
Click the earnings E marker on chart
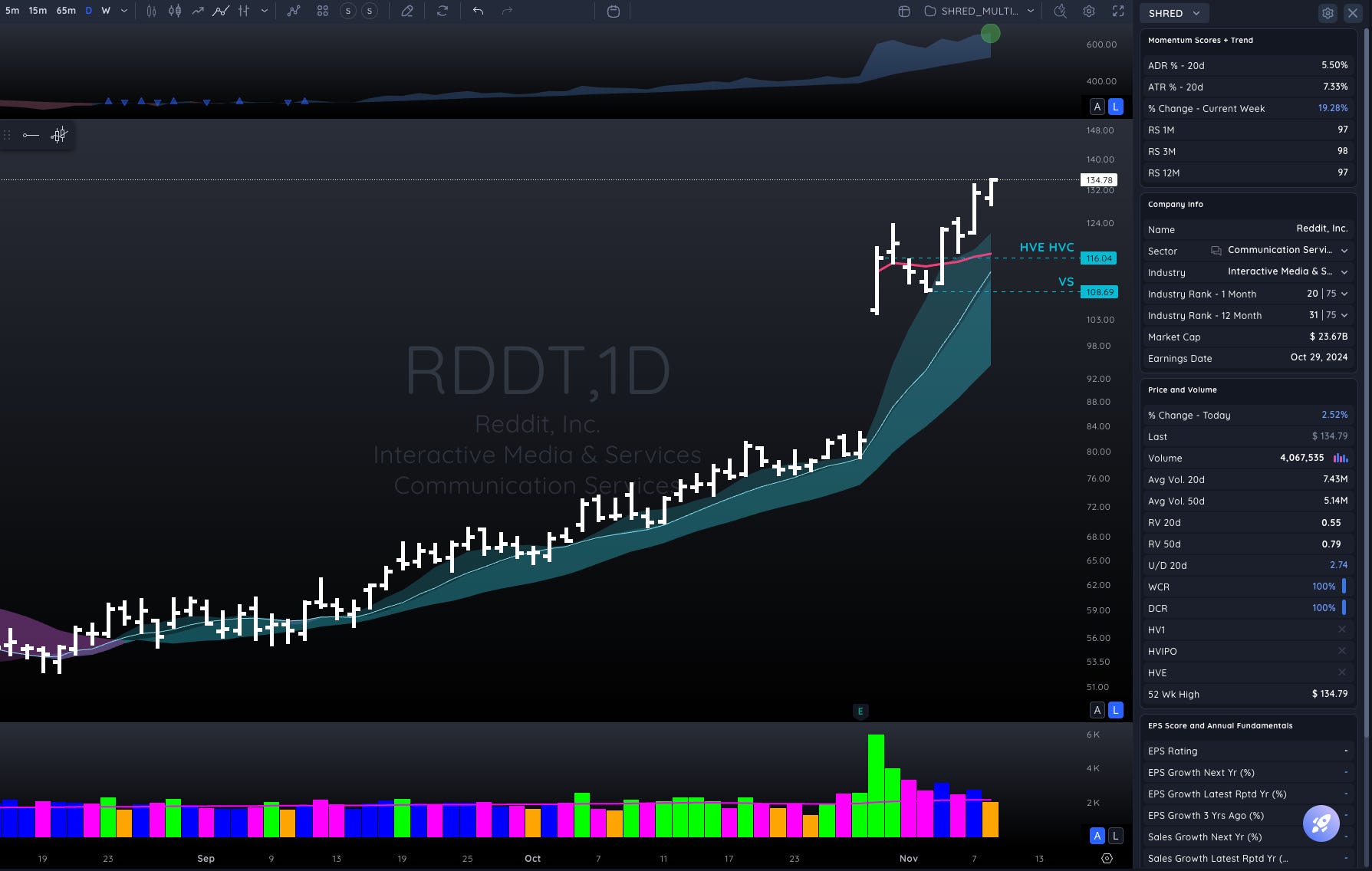[860, 712]
